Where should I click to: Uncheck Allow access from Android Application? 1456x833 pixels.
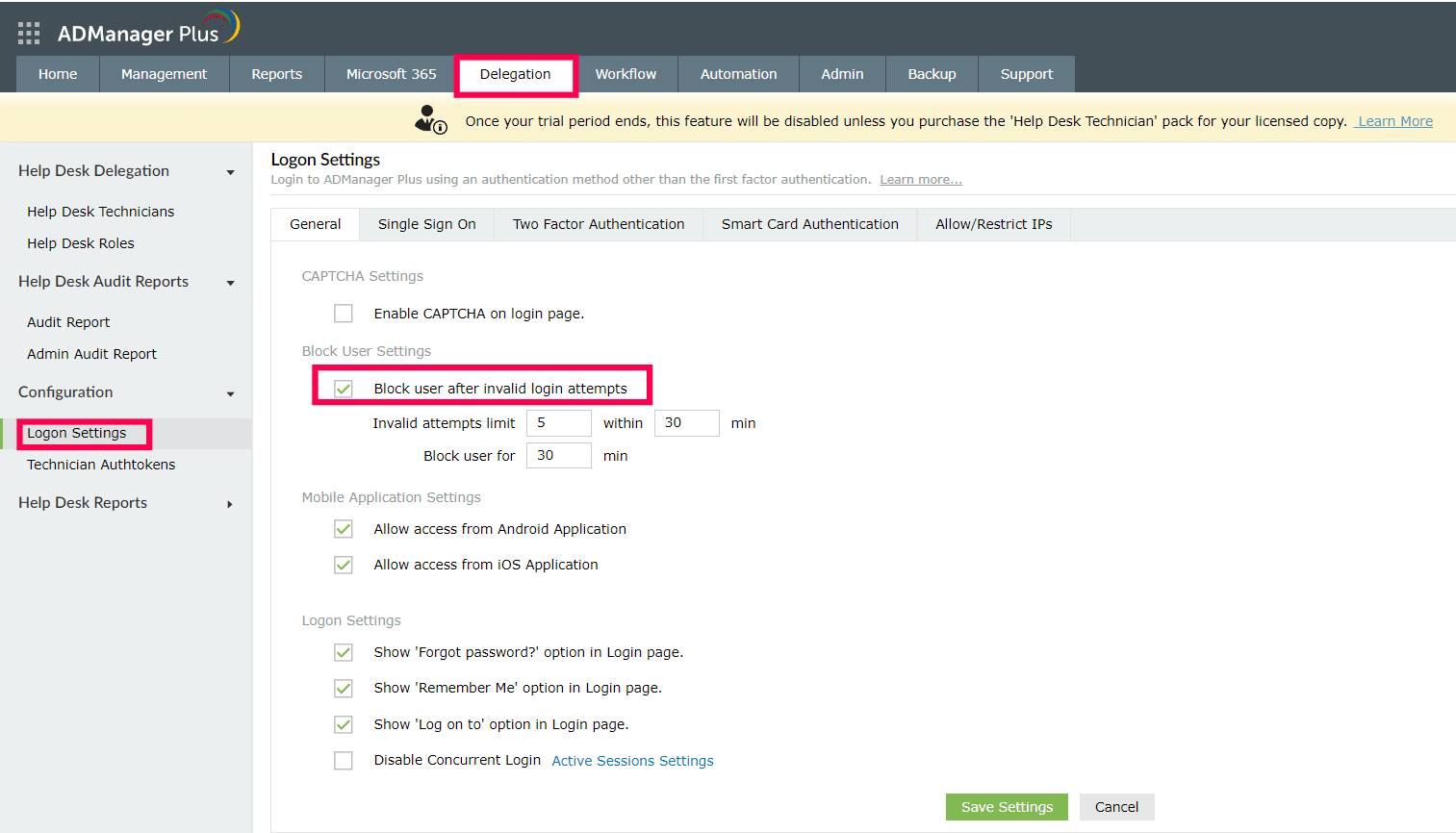(x=344, y=529)
